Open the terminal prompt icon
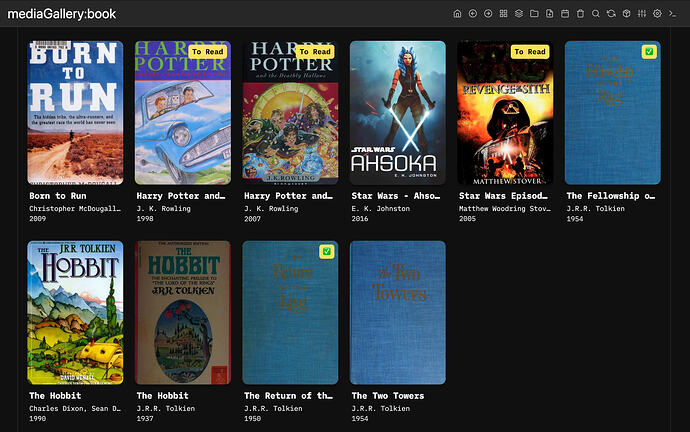This screenshot has height=432, width=690. point(672,14)
